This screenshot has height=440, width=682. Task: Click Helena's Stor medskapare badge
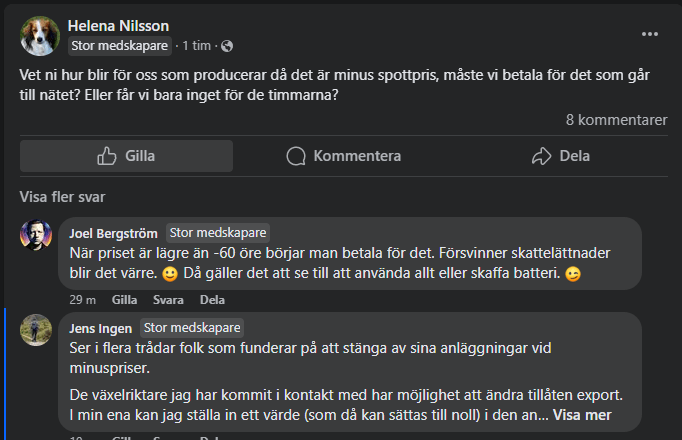coord(119,46)
